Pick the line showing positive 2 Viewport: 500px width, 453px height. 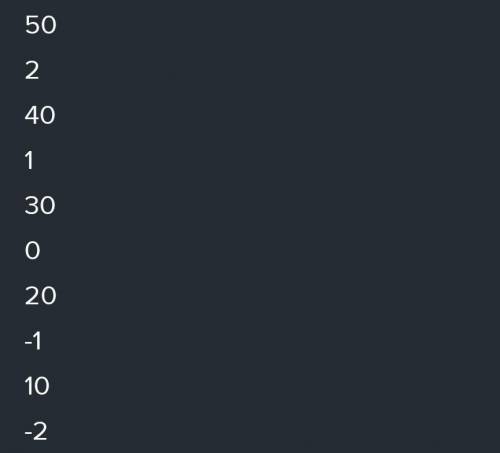pyautogui.click(x=32, y=70)
